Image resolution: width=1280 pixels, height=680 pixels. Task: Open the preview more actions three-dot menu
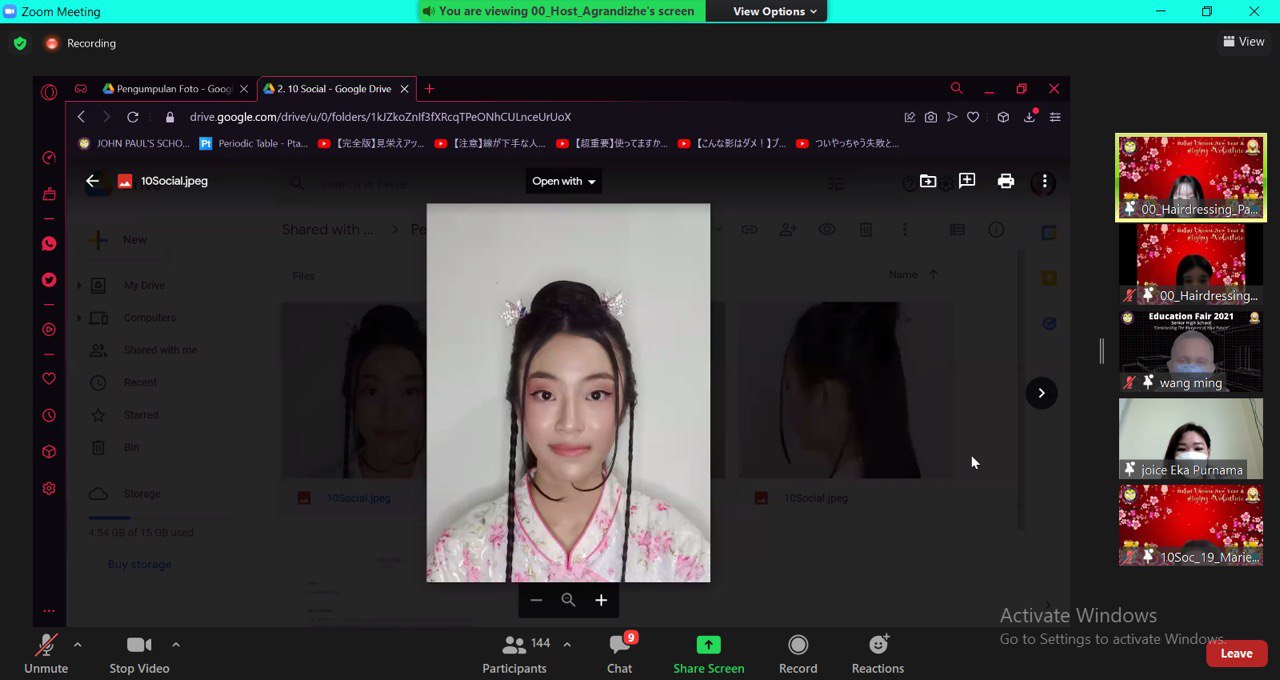pyautogui.click(x=1044, y=181)
